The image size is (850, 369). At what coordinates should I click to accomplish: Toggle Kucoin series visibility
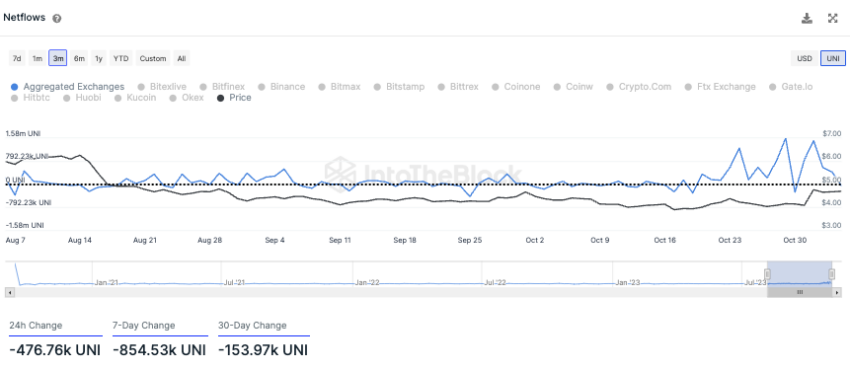pos(135,98)
